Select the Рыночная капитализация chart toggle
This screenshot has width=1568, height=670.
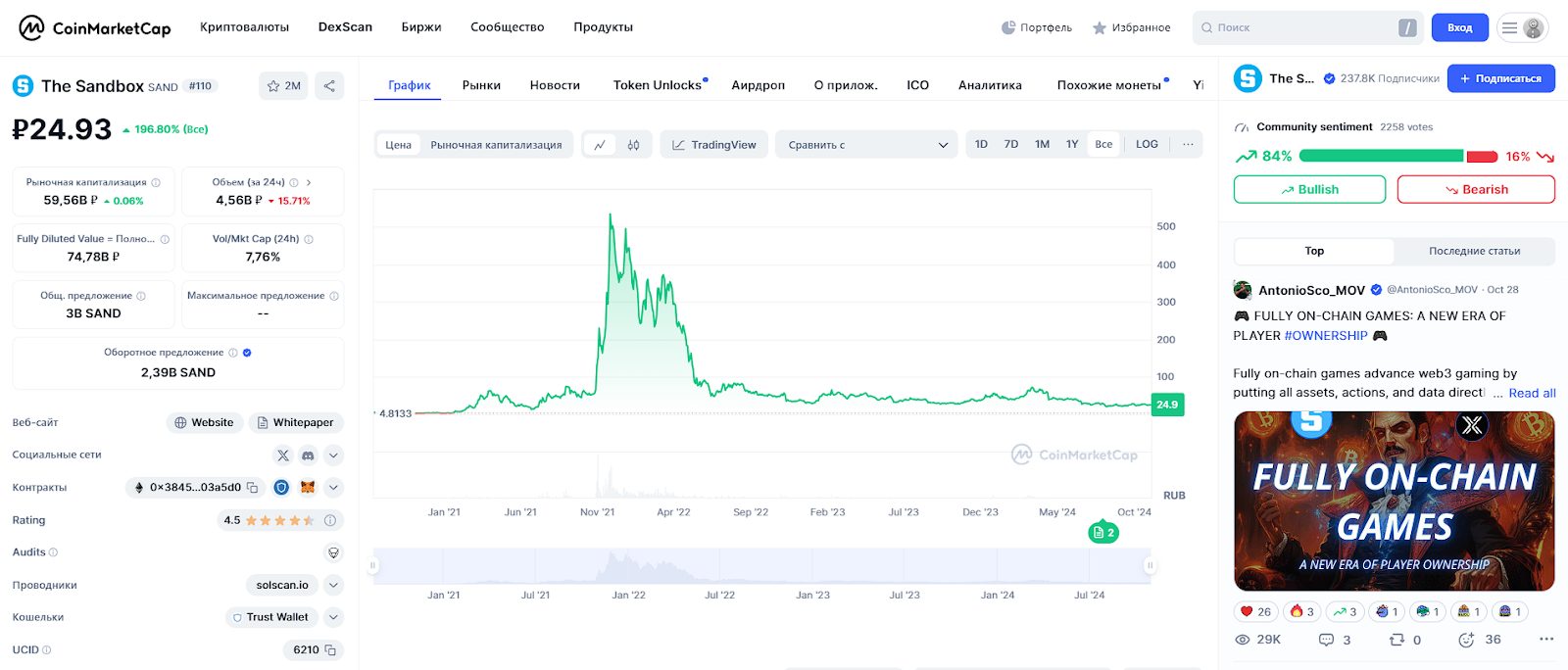pos(496,145)
